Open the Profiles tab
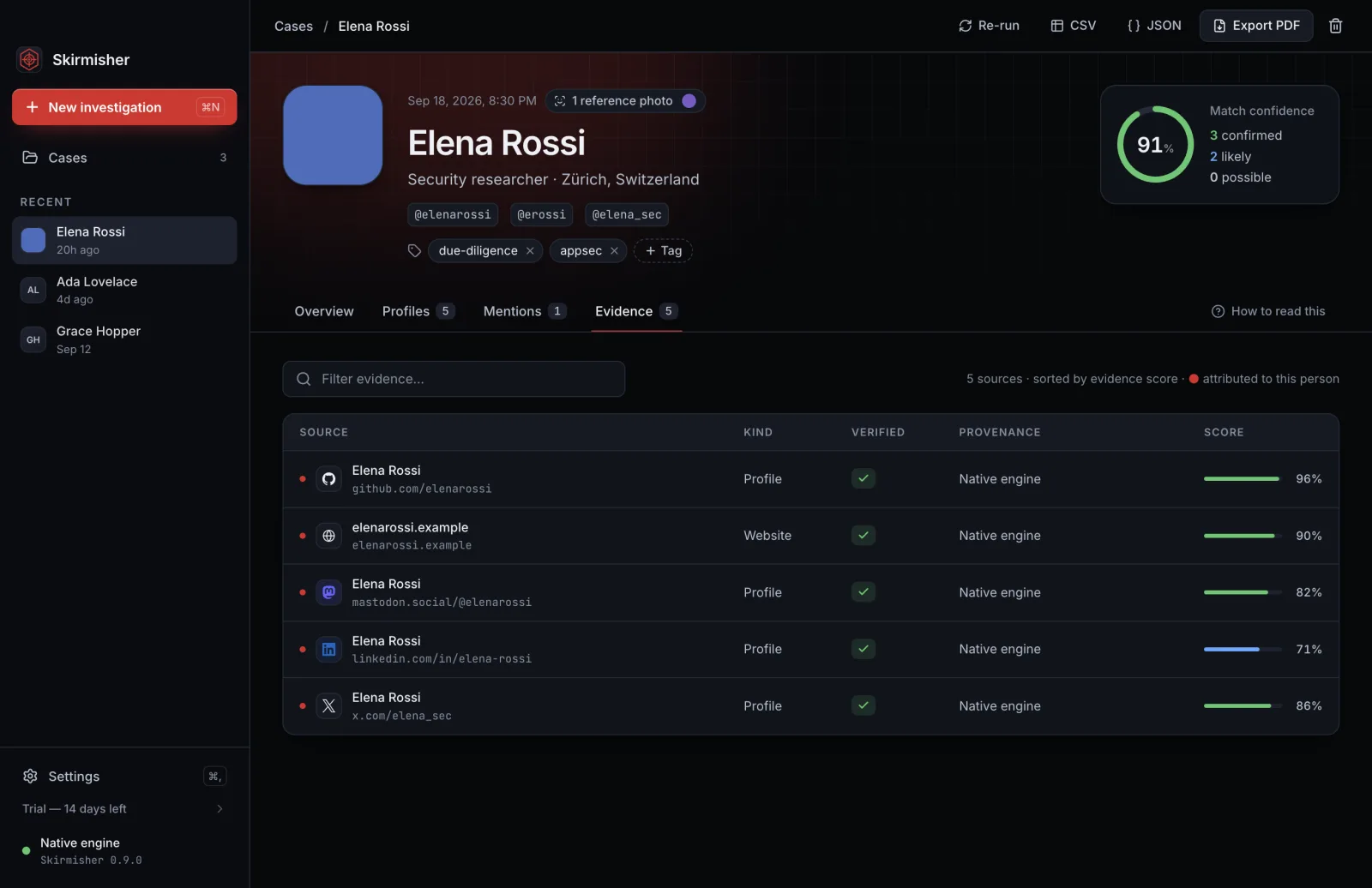This screenshot has width=1372, height=888. (418, 311)
